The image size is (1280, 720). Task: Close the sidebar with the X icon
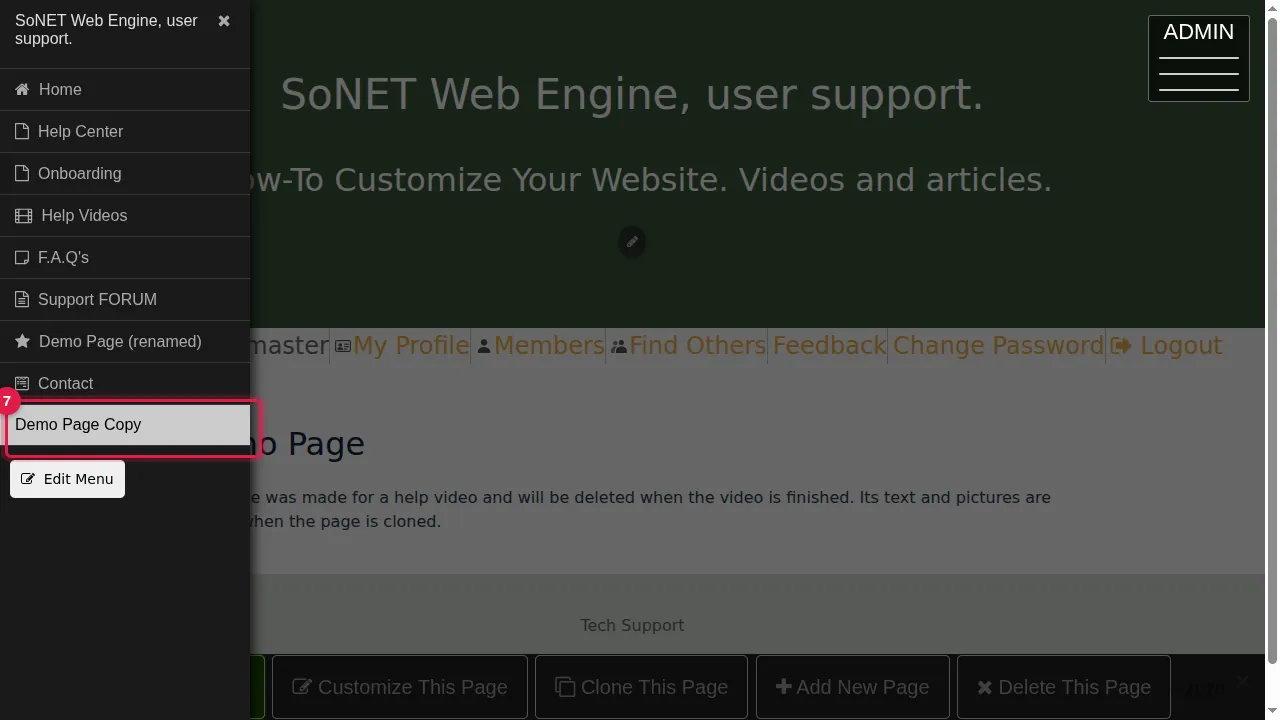pos(224,21)
